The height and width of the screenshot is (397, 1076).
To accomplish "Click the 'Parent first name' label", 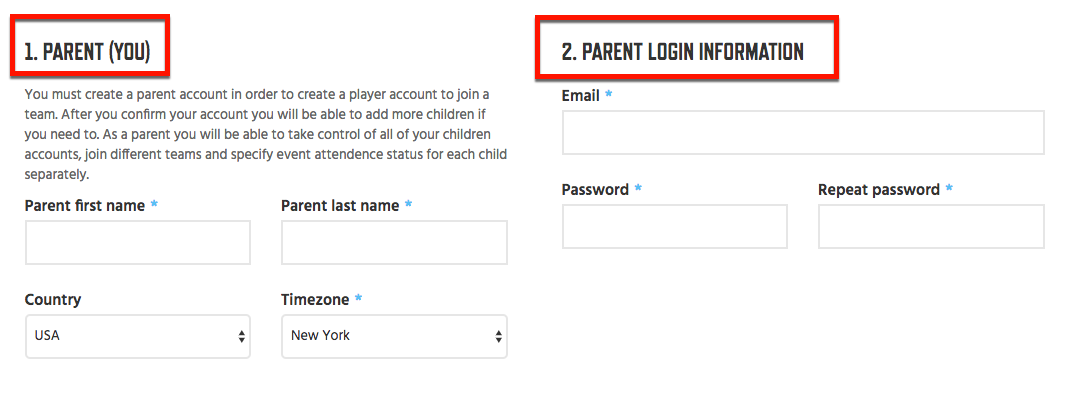I will (84, 205).
